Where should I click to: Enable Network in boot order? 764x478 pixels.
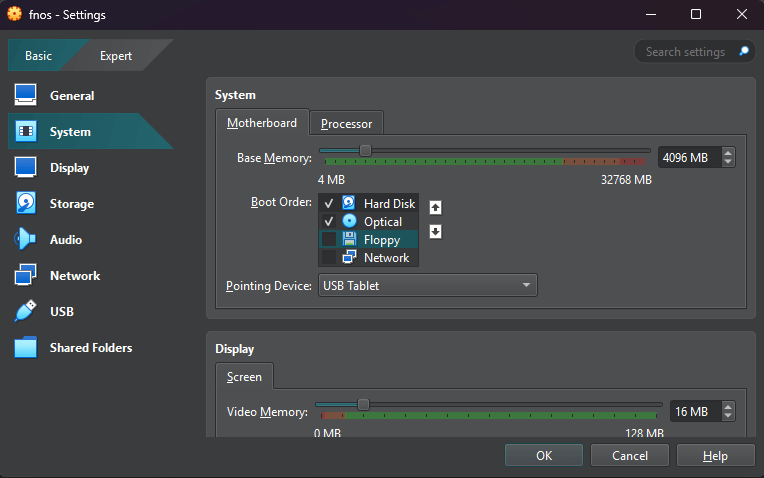329,258
